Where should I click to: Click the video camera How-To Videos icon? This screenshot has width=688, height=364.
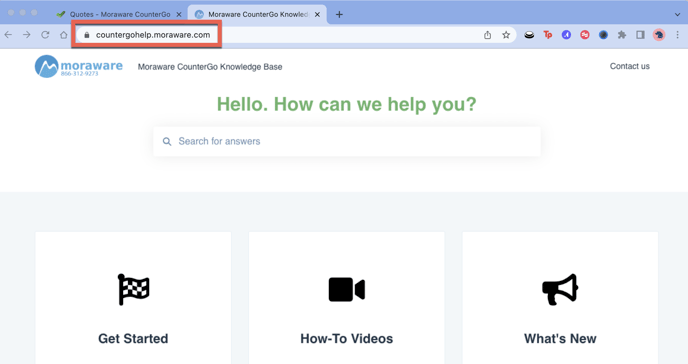pyautogui.click(x=347, y=289)
